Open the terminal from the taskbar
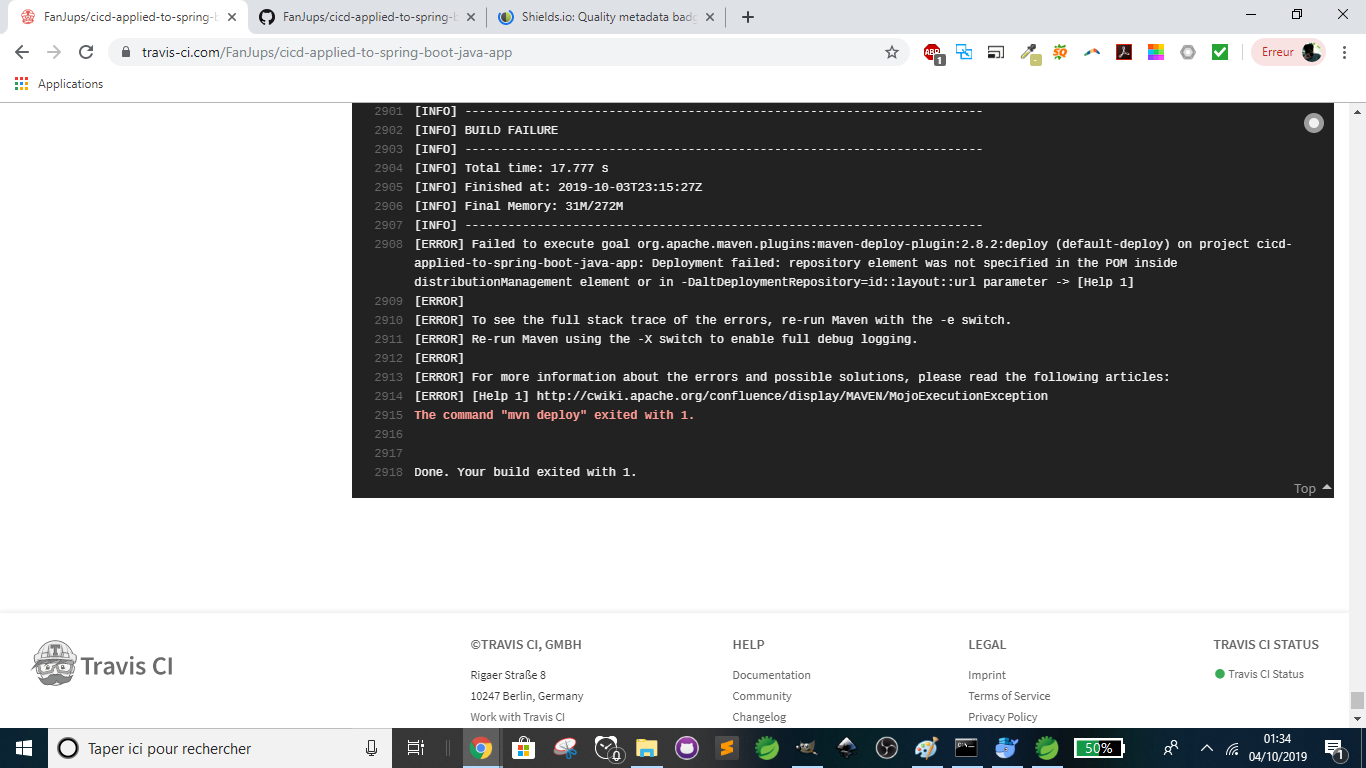The width and height of the screenshot is (1366, 768). pos(966,748)
